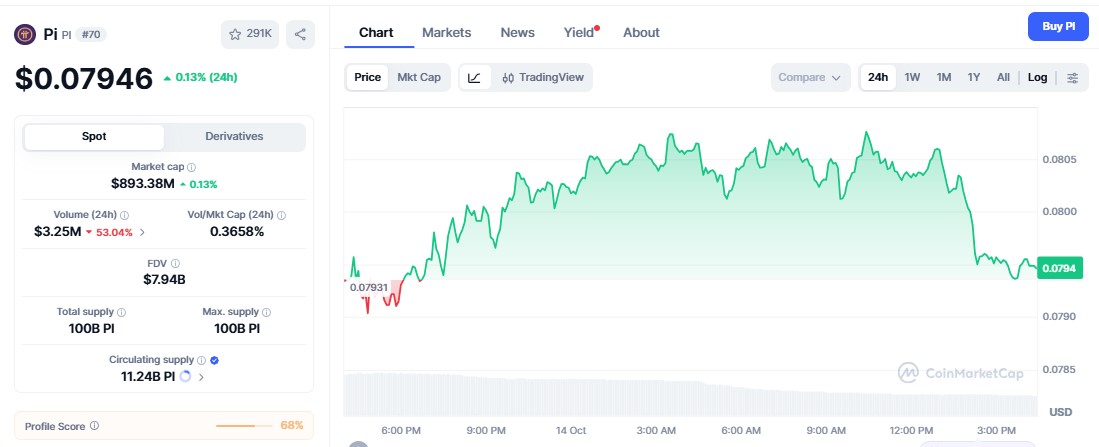This screenshot has width=1099, height=447.
Task: Show Volume (24h) info icon
Action: pos(124,215)
